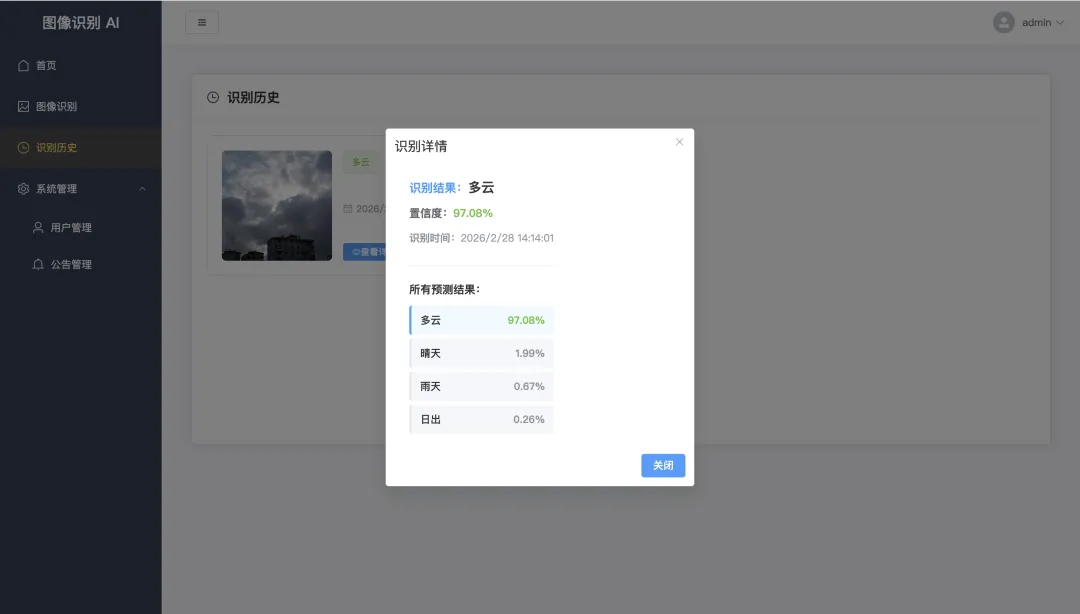Toggle the sidebar with the hamburger button
1080x614 pixels.
(x=202, y=22)
